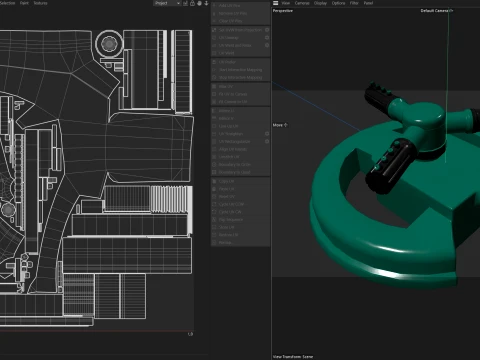
Task: Click the View Transform: Scene status text
Action: pyautogui.click(x=293, y=357)
